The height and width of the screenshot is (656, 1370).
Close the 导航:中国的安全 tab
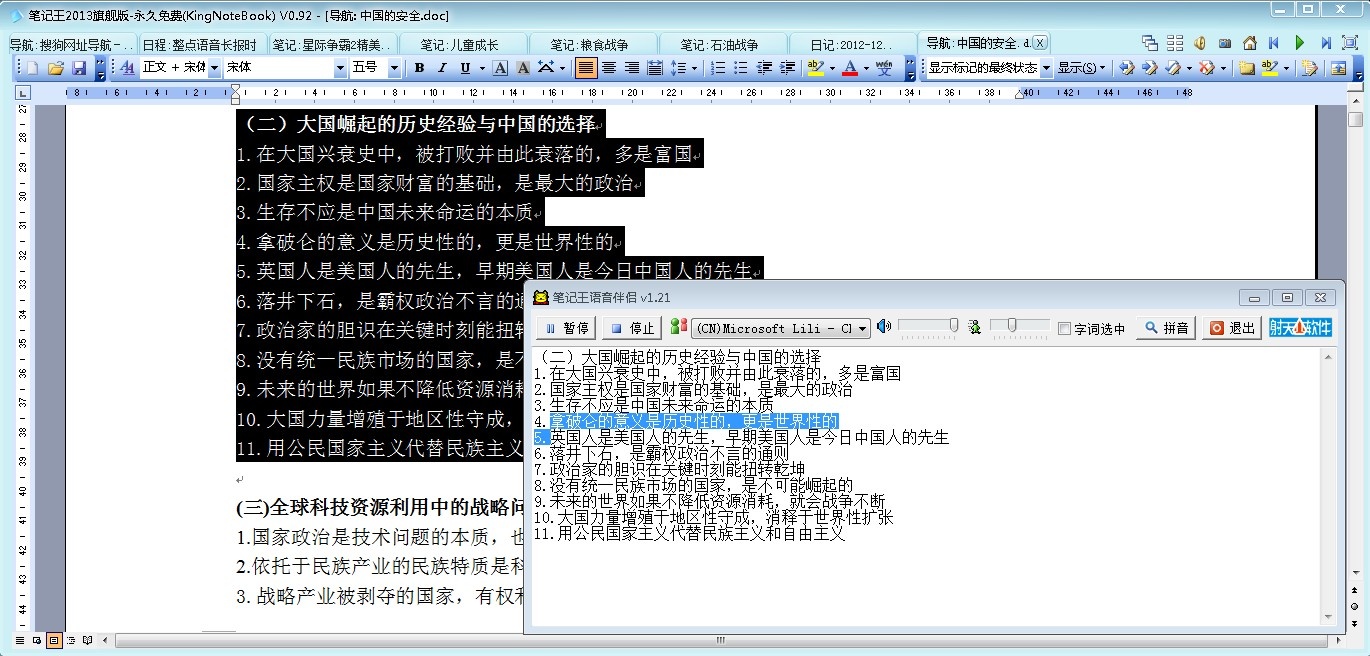[1040, 43]
